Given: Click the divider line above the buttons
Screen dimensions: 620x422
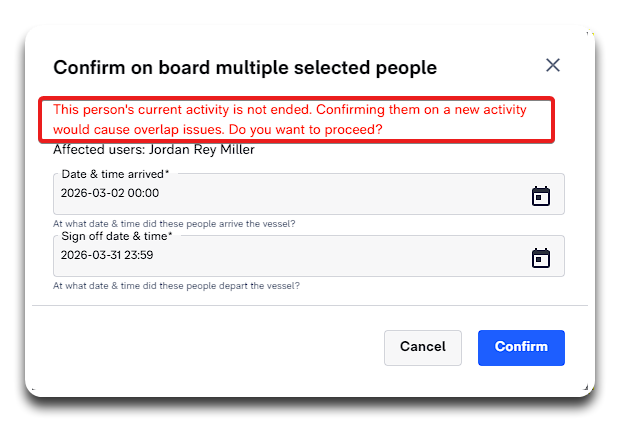Looking at the screenshot, I should tap(310, 305).
